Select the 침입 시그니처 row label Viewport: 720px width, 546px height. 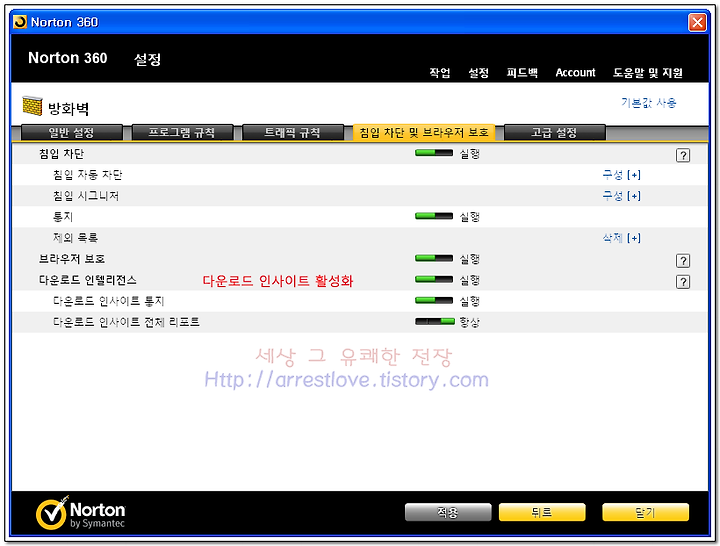[x=86, y=196]
